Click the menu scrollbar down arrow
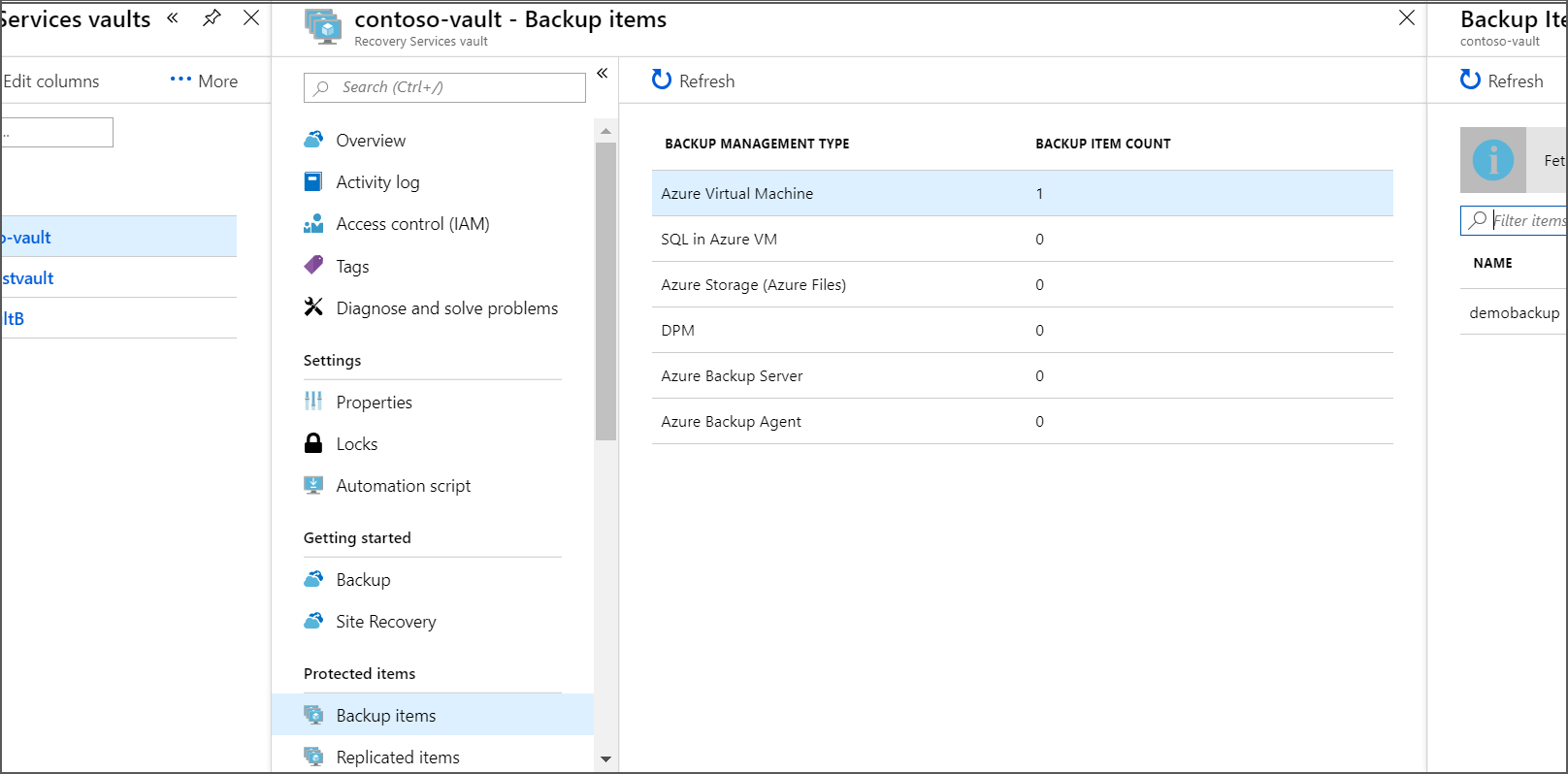This screenshot has width=1568, height=774. coord(605,758)
